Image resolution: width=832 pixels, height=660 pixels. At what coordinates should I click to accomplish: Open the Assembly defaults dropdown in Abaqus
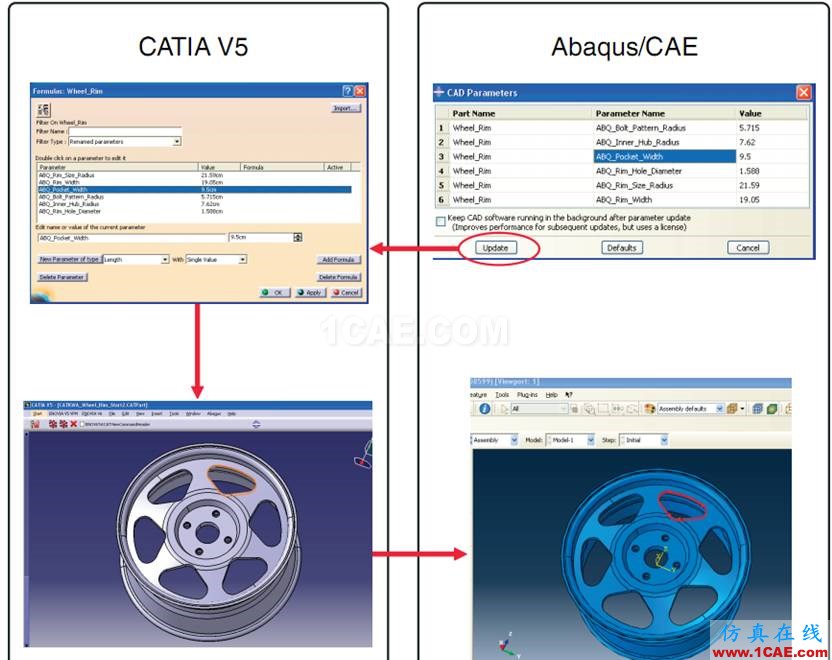[x=719, y=409]
